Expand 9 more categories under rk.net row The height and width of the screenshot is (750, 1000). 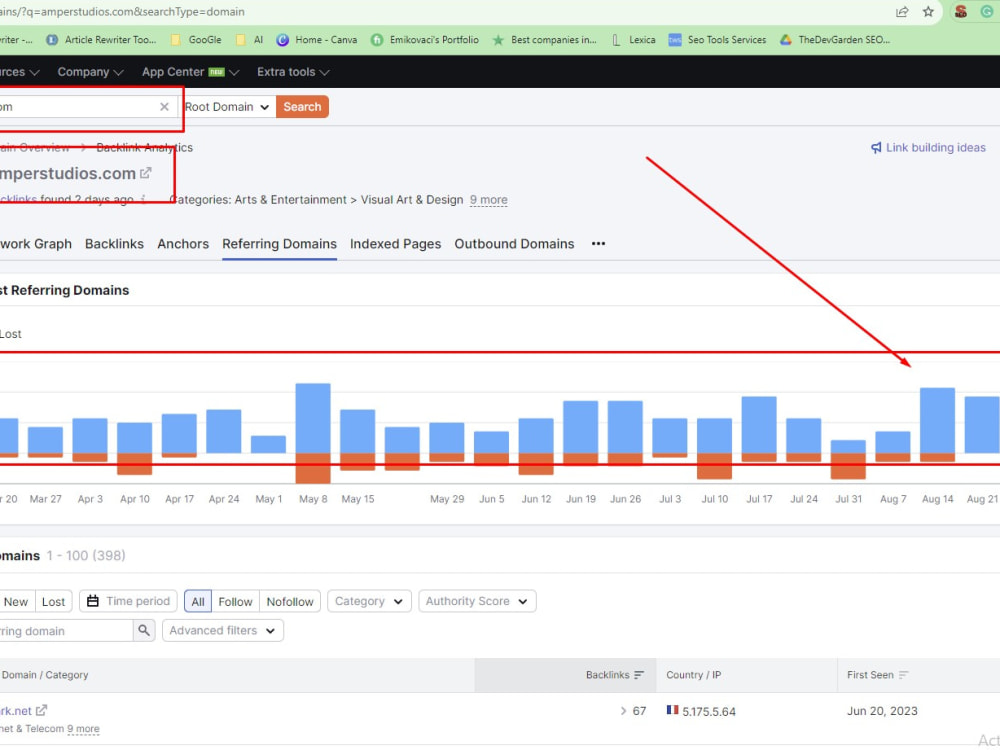[x=83, y=729]
